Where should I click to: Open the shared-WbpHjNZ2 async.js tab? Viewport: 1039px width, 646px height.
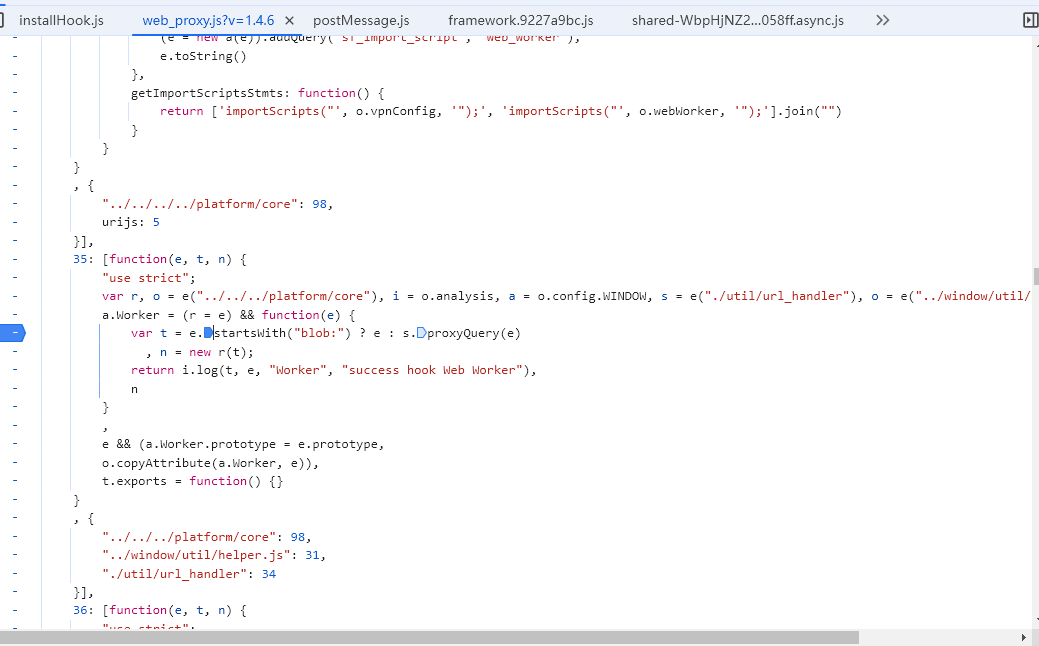[x=737, y=20]
